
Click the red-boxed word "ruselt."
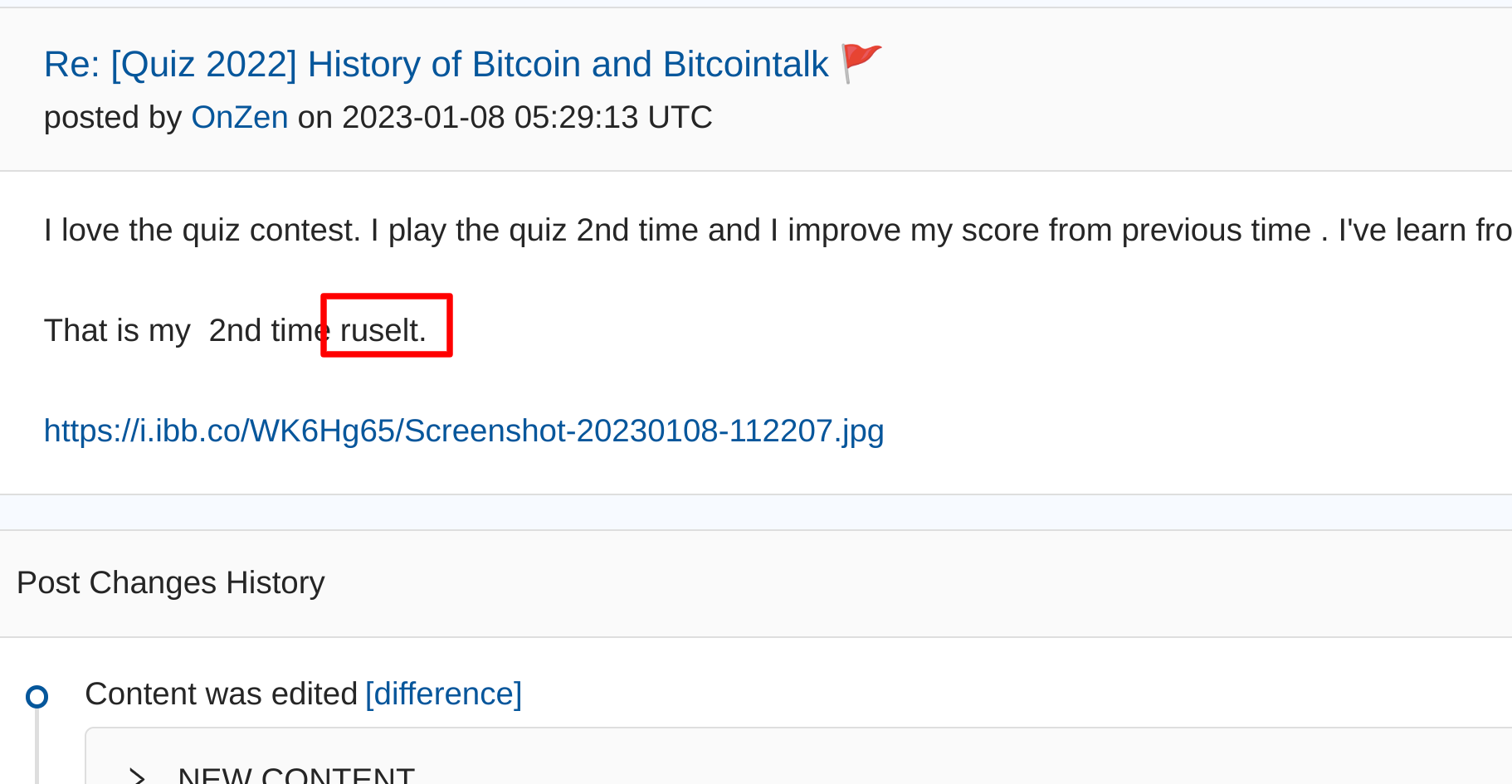point(383,330)
